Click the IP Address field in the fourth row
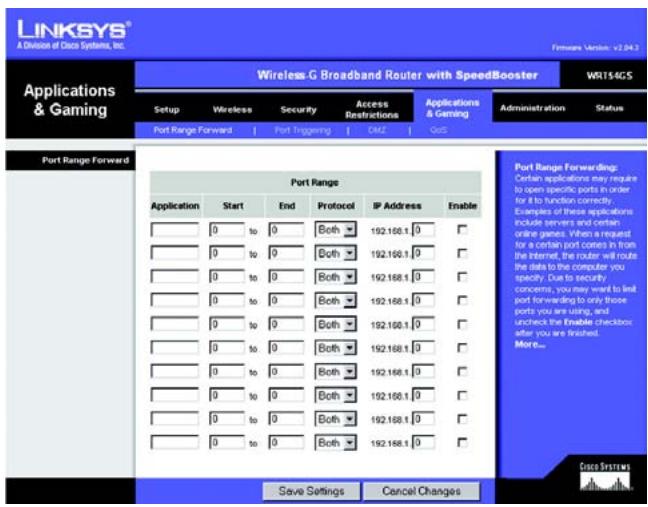 [424, 301]
